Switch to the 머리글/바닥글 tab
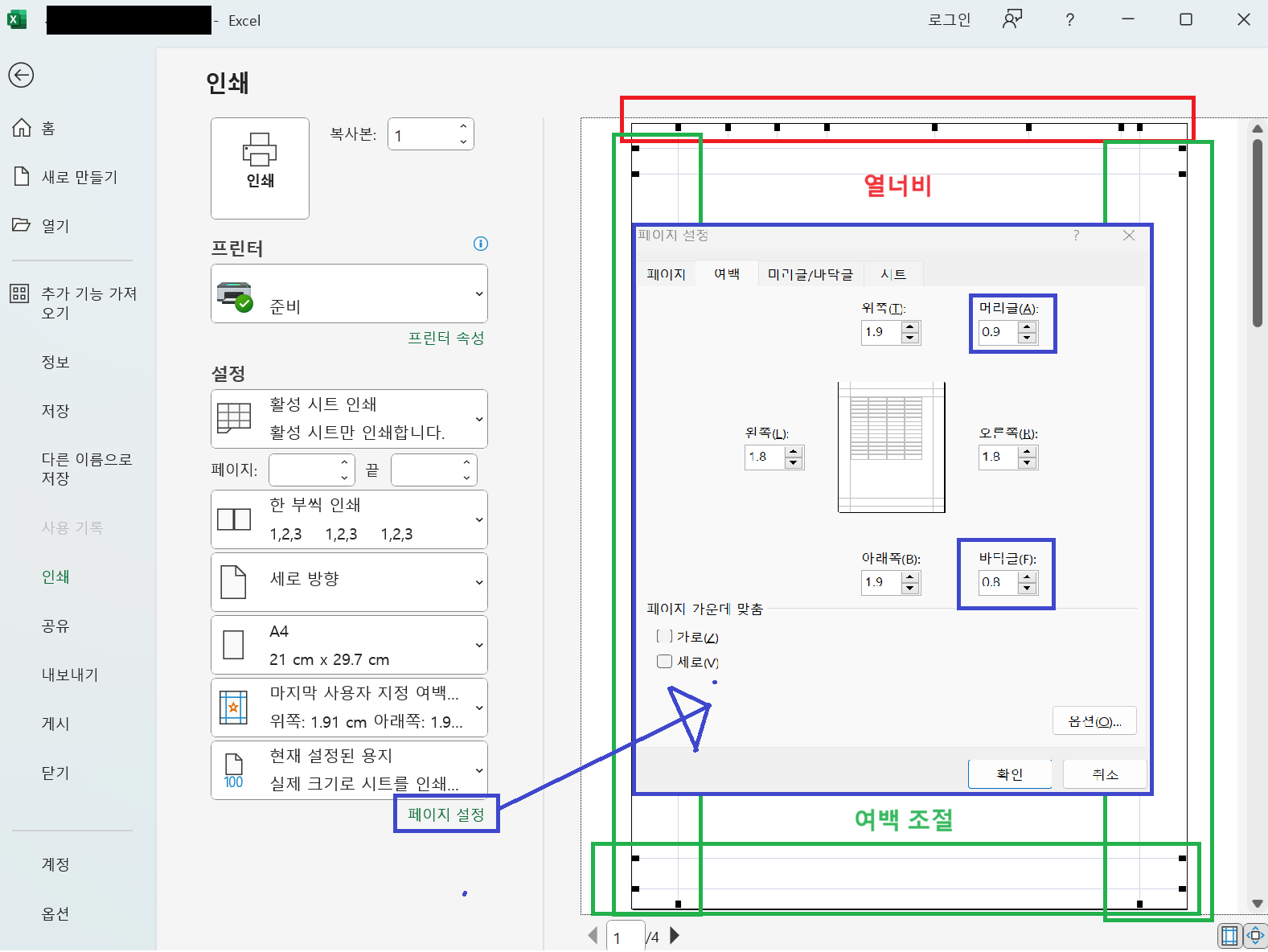The image size is (1268, 952). 810,274
